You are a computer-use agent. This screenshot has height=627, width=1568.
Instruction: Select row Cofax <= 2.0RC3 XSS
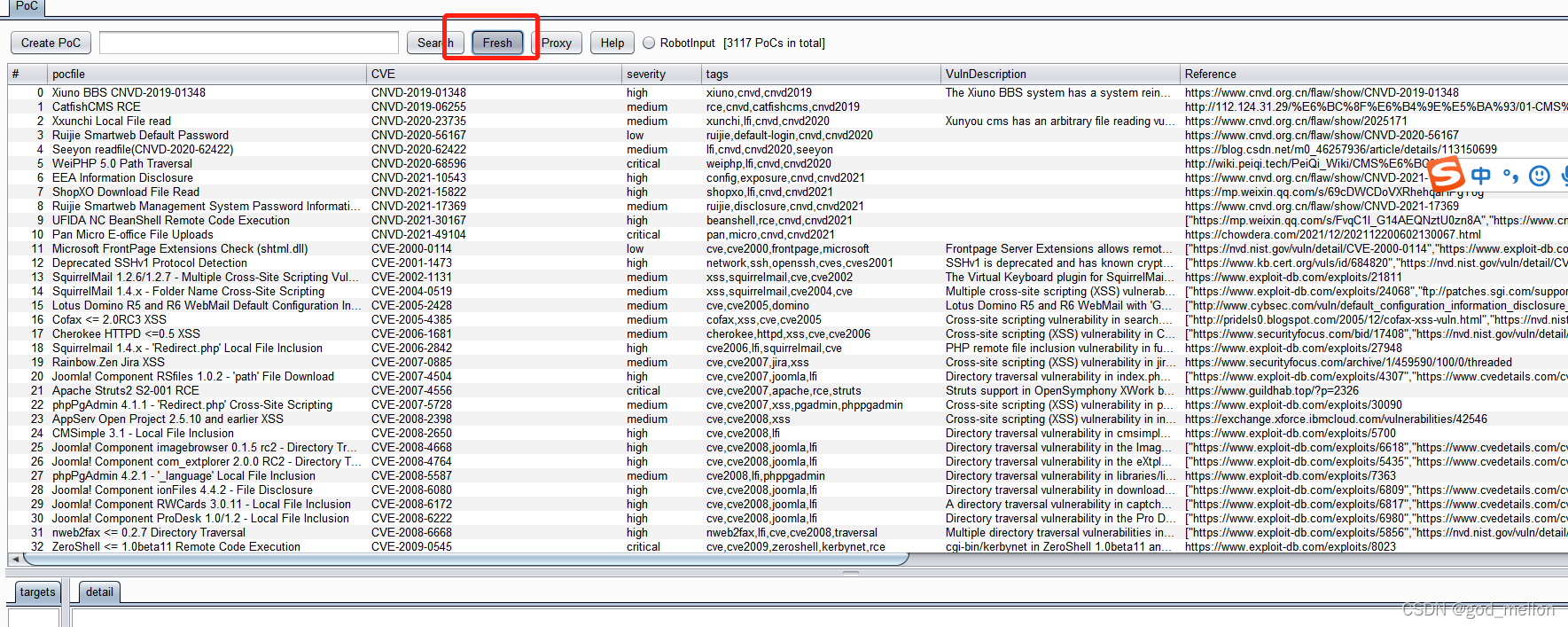click(x=788, y=319)
